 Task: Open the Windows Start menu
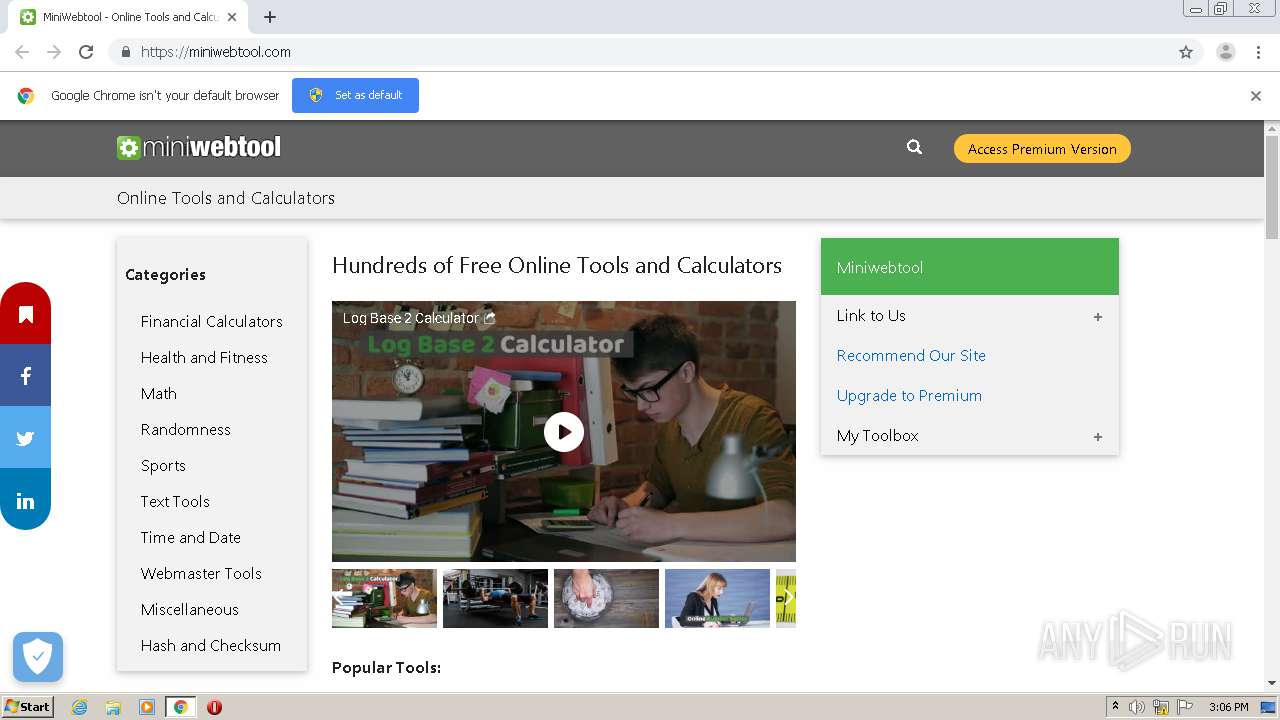pos(28,707)
